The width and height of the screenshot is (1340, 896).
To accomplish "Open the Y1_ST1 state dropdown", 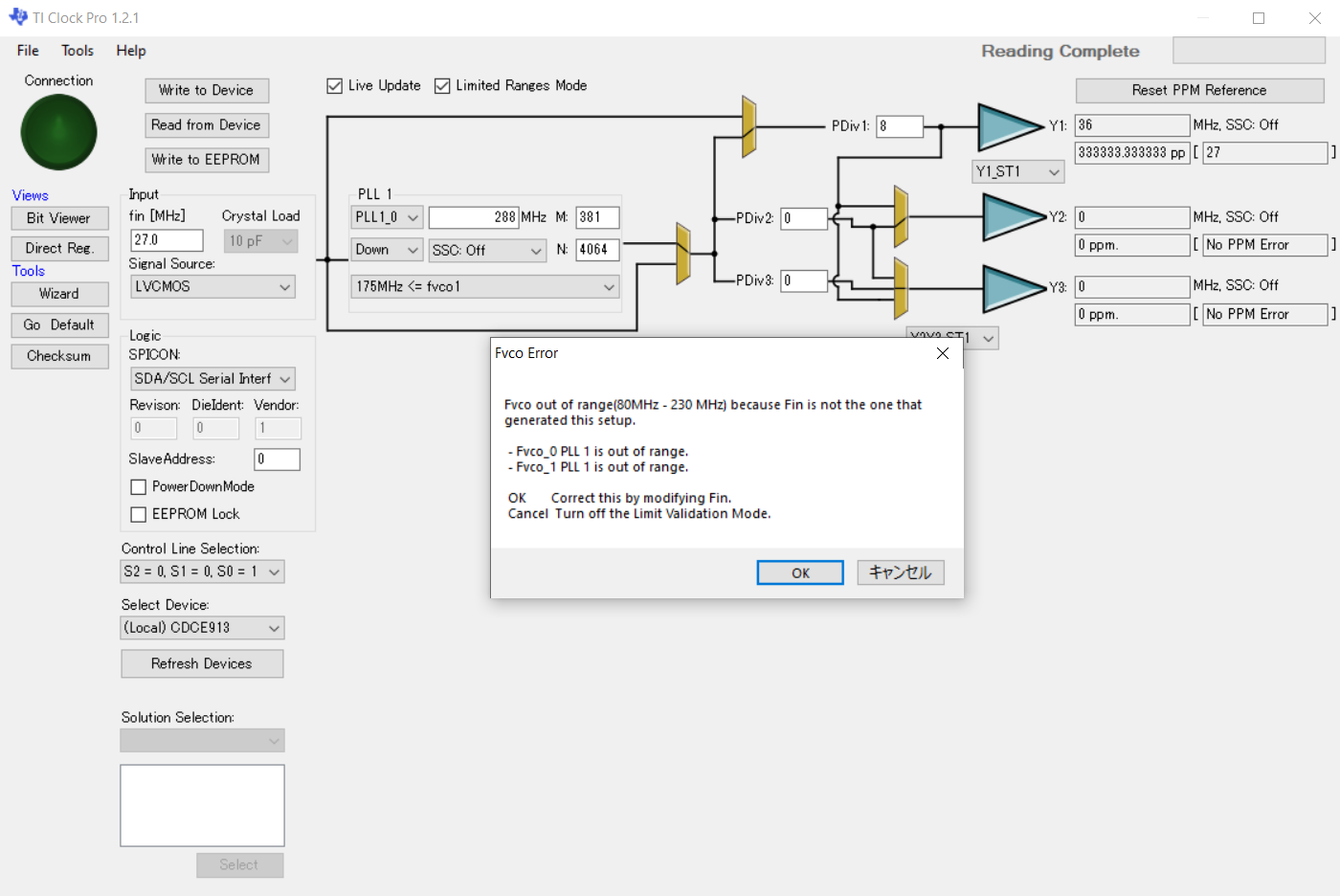I will coord(1018,172).
